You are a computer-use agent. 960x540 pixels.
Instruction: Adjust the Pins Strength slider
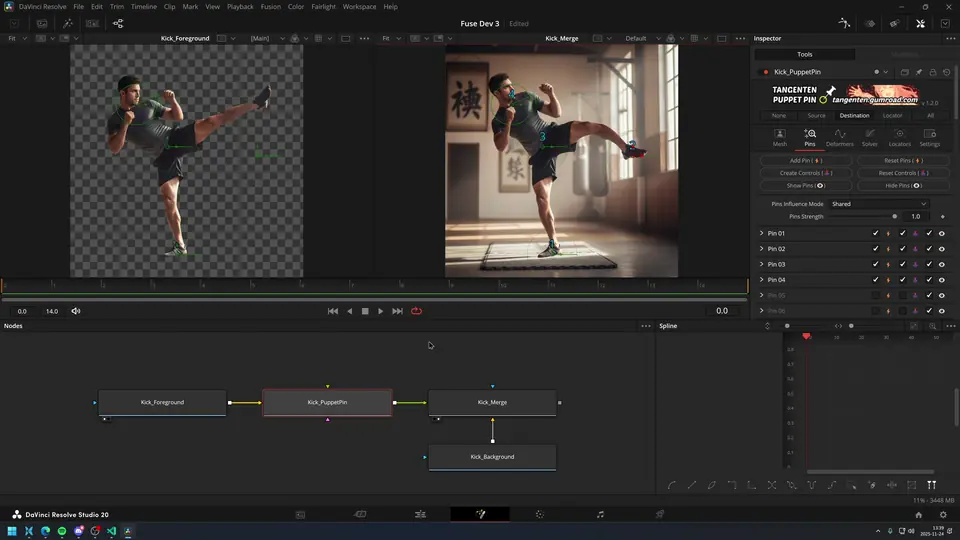pos(894,216)
